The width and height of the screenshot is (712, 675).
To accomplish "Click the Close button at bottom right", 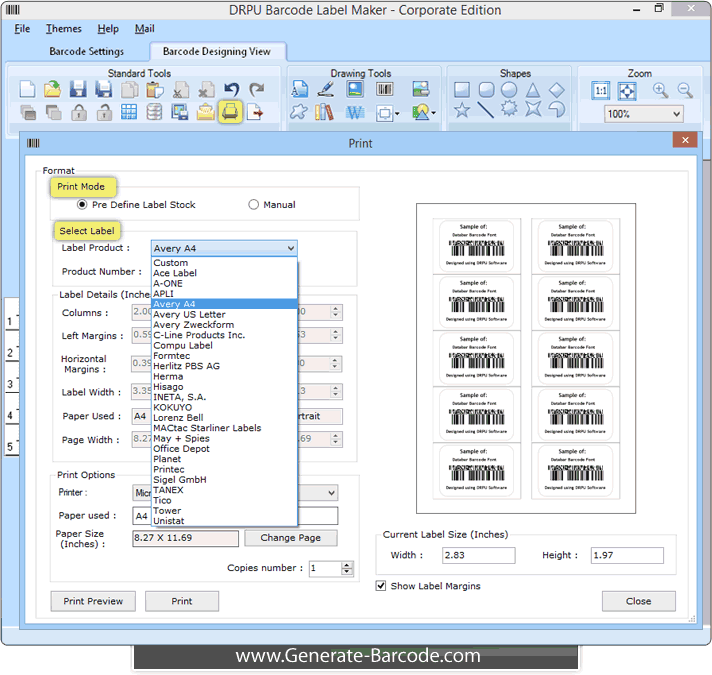I will coord(638,601).
